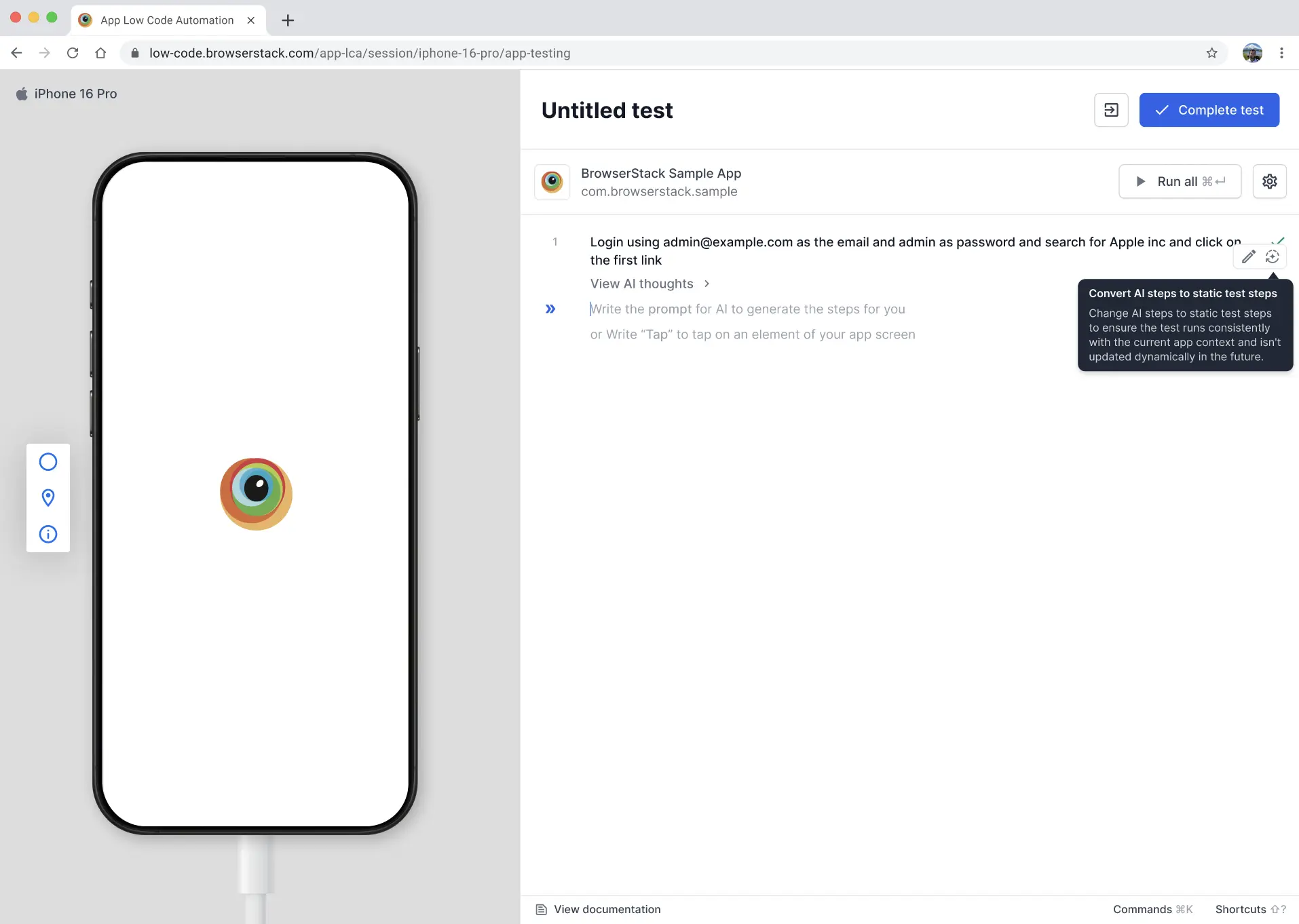
Task: Open the device info icon in sidebar
Action: point(48,534)
